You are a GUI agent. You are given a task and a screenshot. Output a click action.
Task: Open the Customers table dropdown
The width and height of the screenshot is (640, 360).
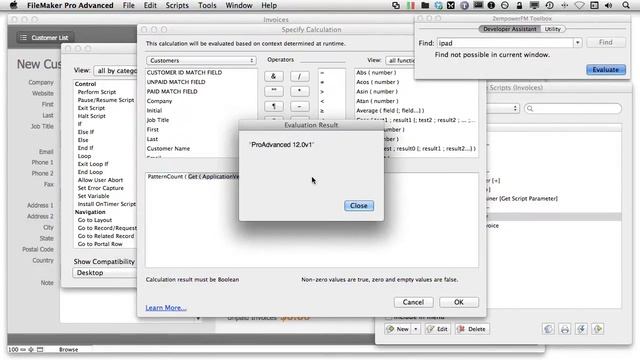point(201,60)
